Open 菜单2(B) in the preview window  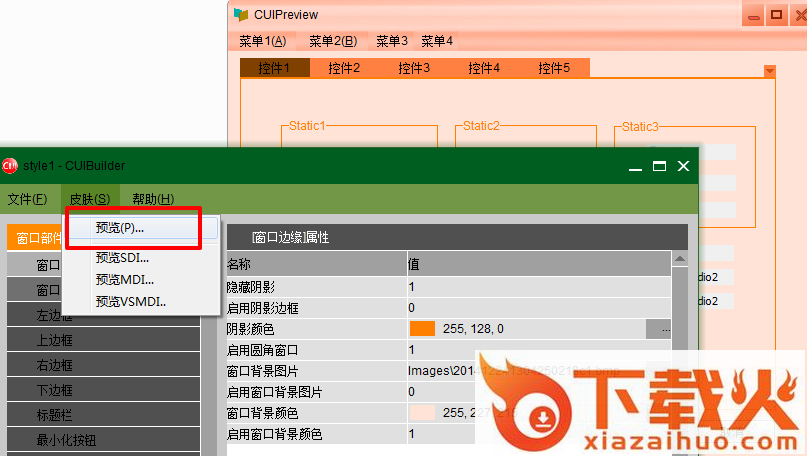332,41
